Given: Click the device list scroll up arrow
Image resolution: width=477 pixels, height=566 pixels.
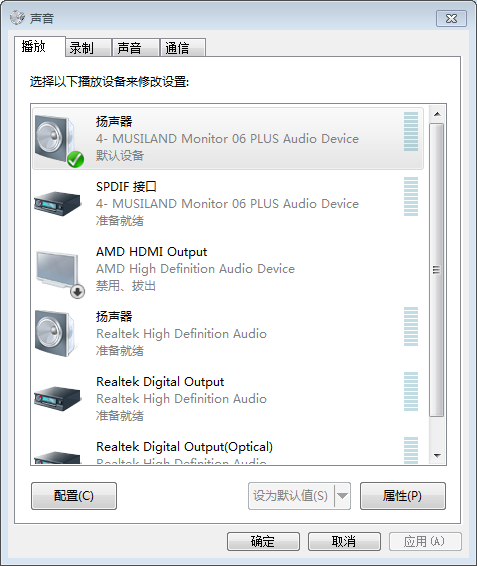Looking at the screenshot, I should coord(437,114).
